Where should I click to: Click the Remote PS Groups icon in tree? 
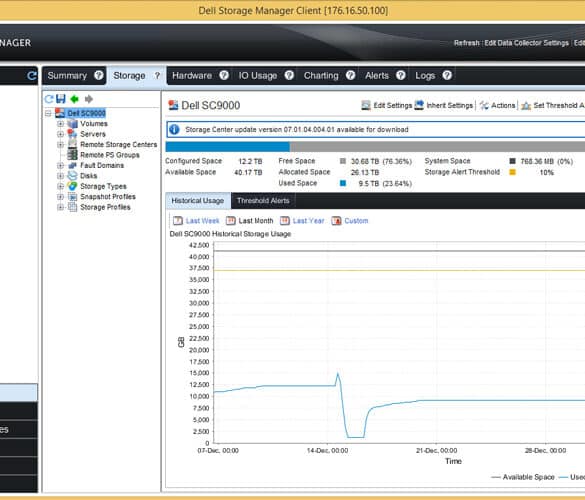(72, 155)
